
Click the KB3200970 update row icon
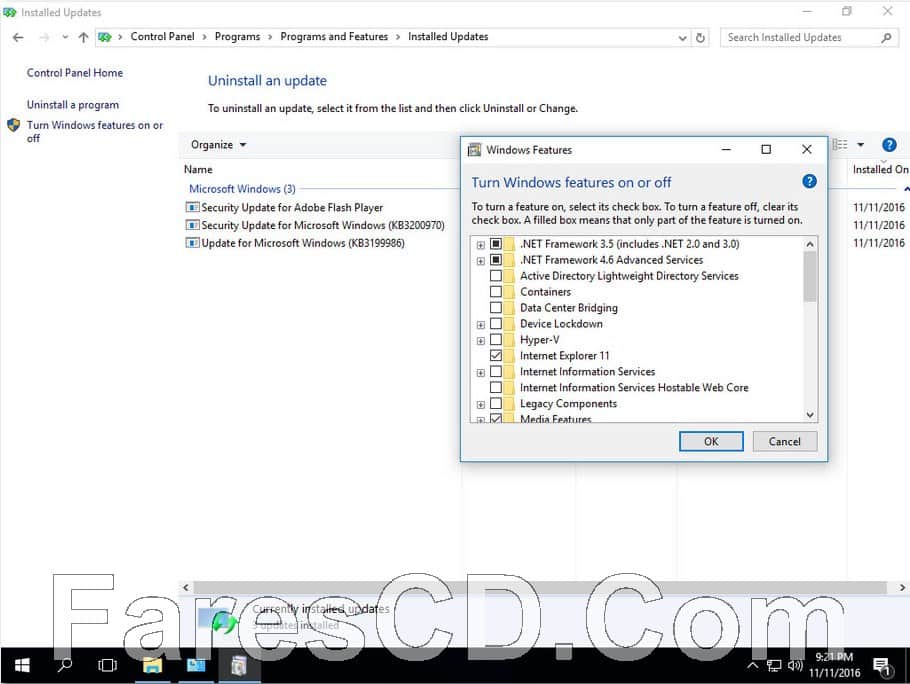(192, 225)
